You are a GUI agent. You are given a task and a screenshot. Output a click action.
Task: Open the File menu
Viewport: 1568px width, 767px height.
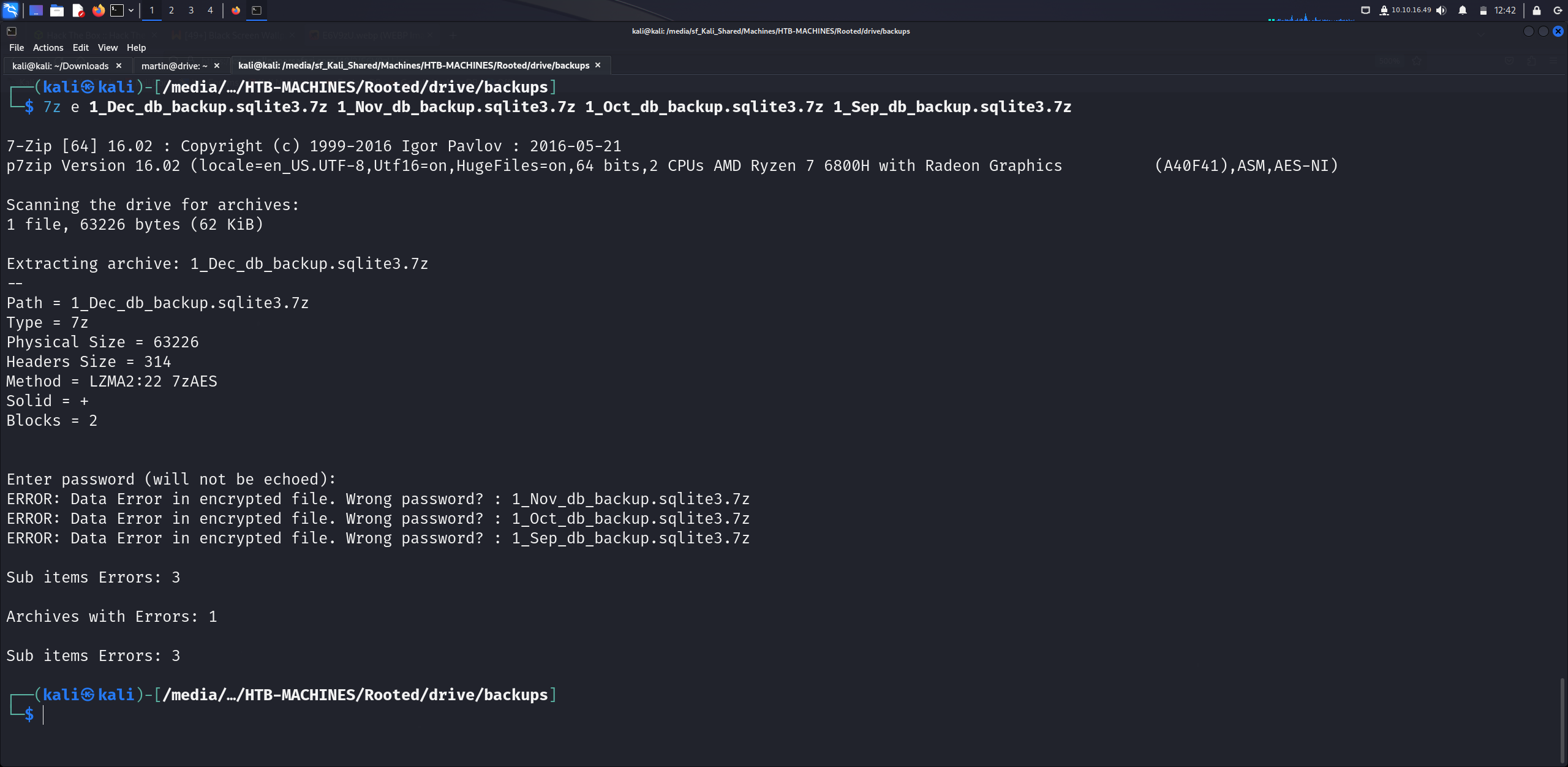[x=17, y=48]
